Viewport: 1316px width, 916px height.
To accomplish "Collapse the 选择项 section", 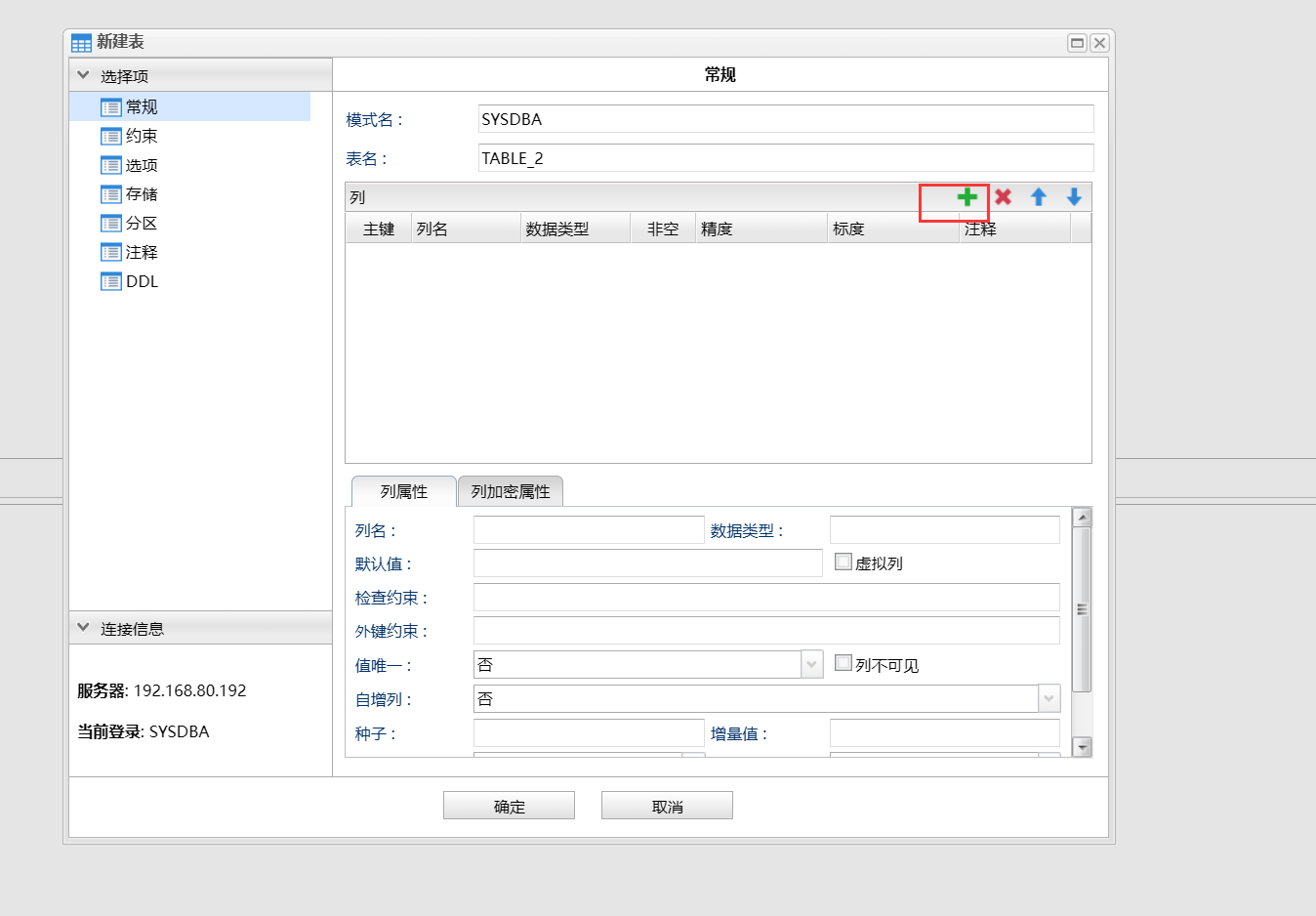I will [x=83, y=74].
